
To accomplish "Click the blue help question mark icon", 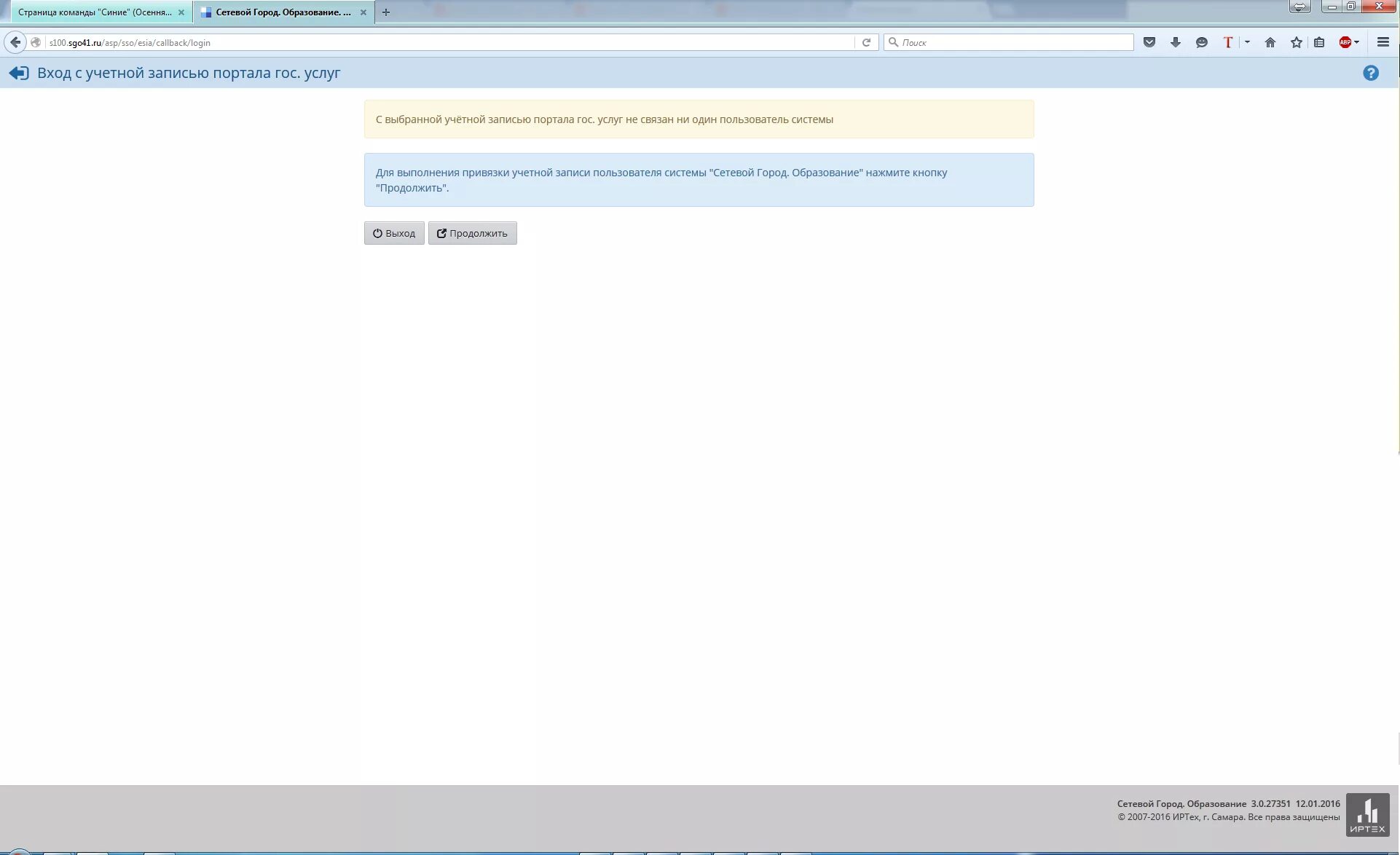I will pos(1371,73).
